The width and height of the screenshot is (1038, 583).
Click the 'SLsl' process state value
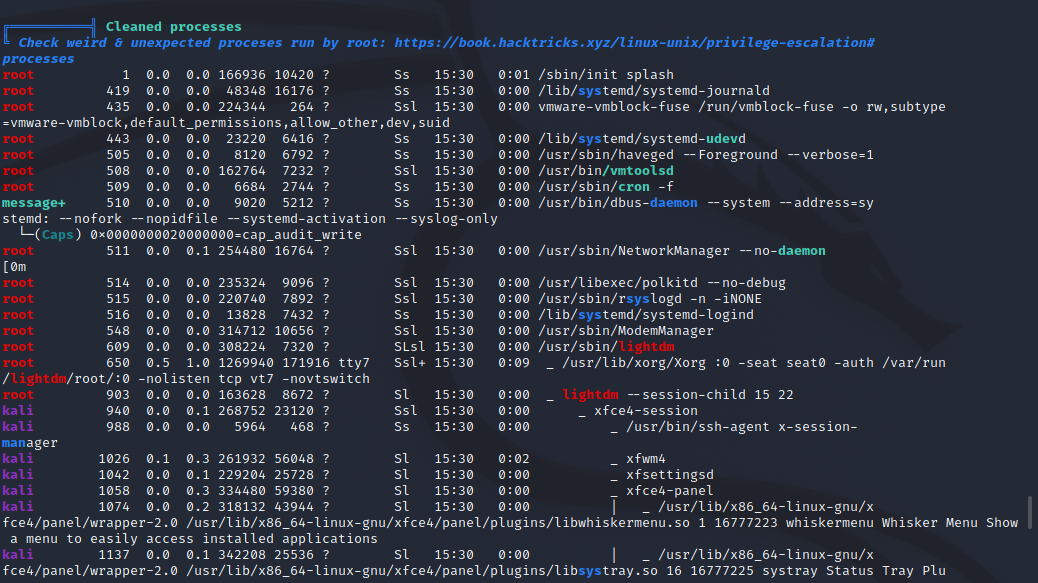point(410,346)
